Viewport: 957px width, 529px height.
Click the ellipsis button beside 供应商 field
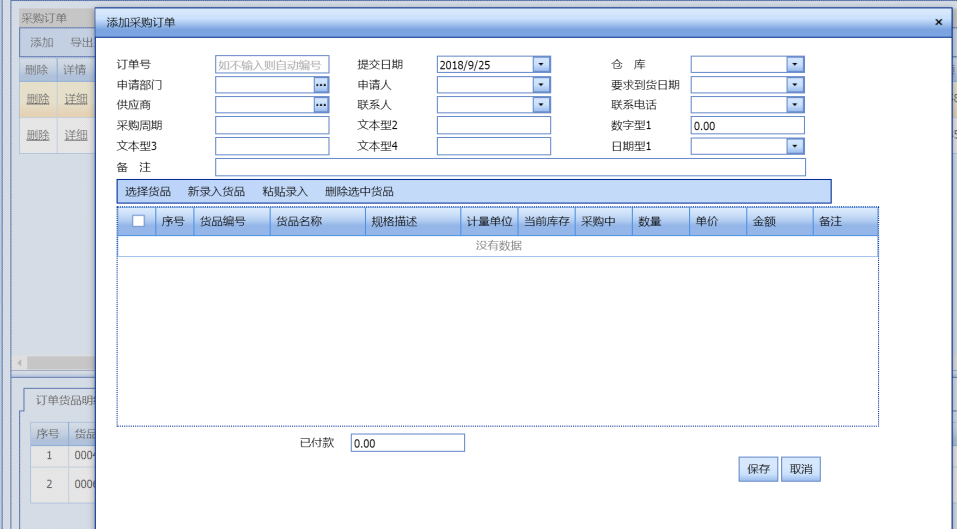tap(321, 105)
